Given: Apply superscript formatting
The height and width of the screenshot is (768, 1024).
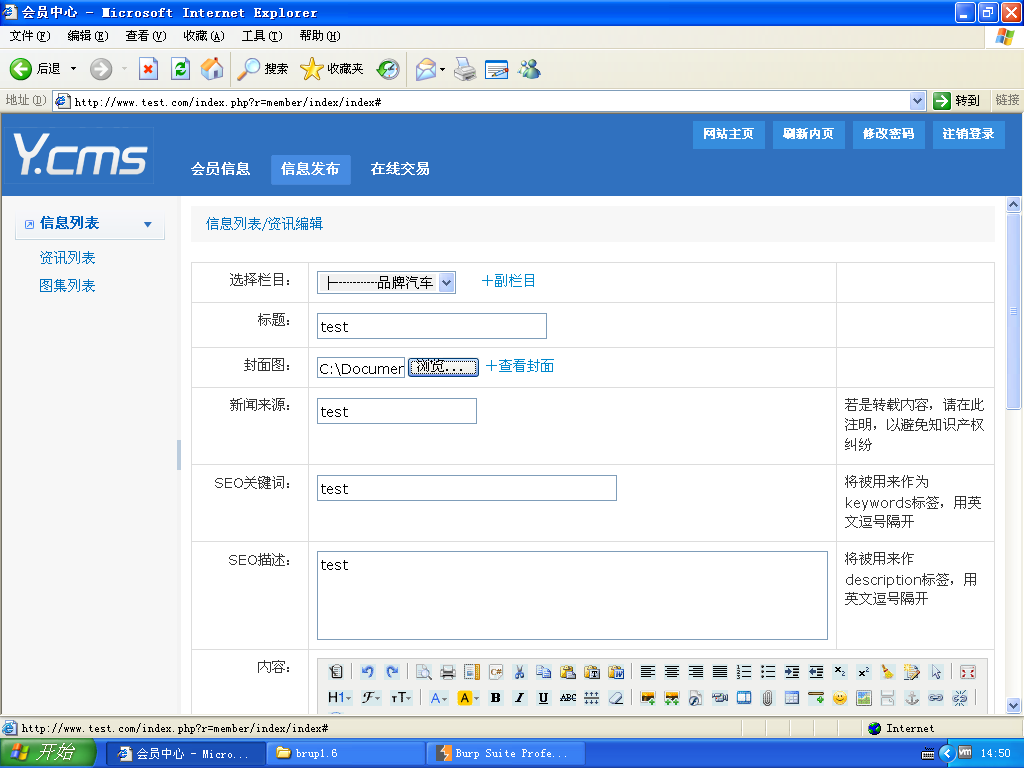Looking at the screenshot, I should point(863,671).
